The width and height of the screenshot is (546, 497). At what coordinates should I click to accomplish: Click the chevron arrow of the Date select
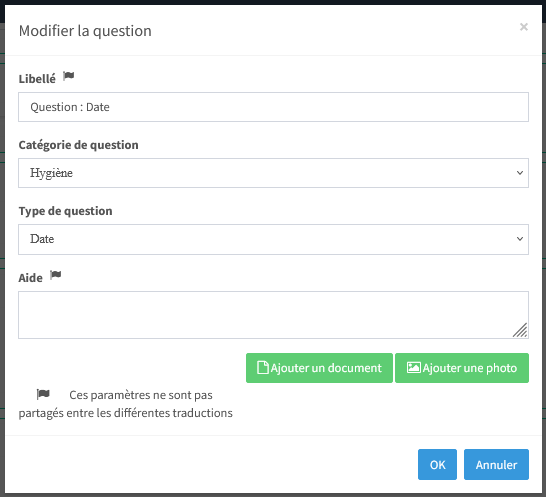[x=520, y=239]
